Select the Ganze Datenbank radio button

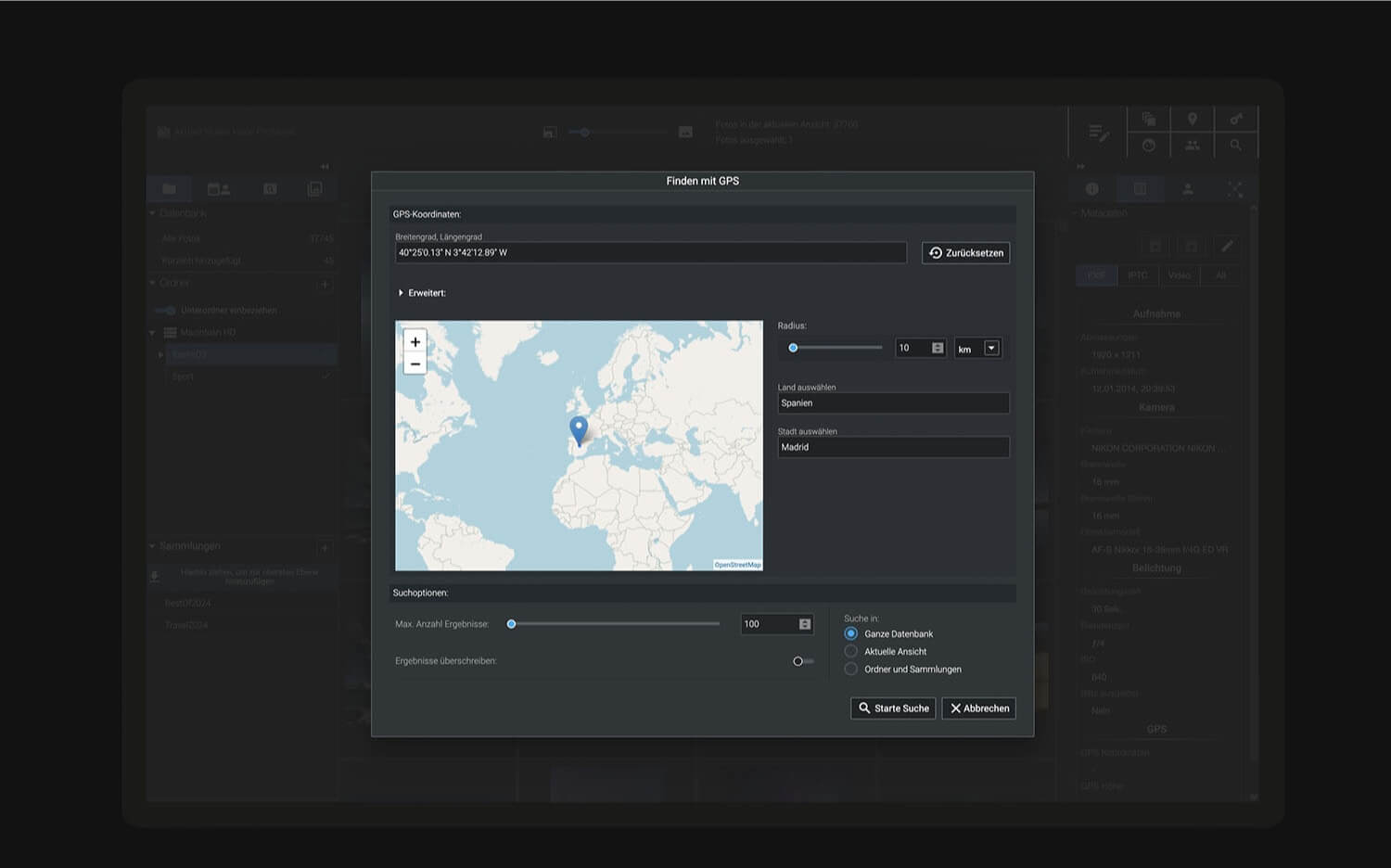click(x=850, y=633)
